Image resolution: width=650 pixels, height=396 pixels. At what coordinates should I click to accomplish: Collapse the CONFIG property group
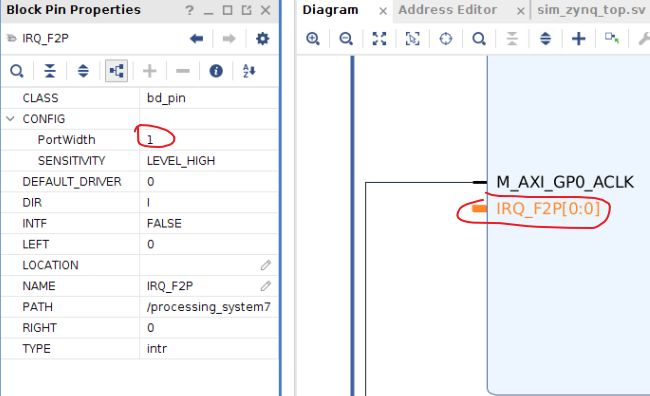11,119
